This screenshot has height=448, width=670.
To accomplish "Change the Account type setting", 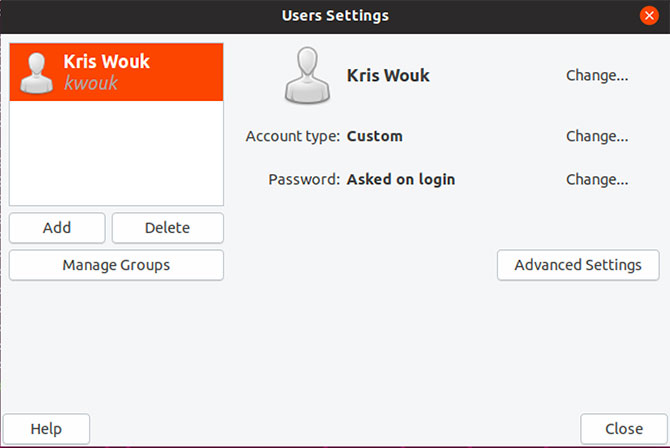I will click(596, 136).
